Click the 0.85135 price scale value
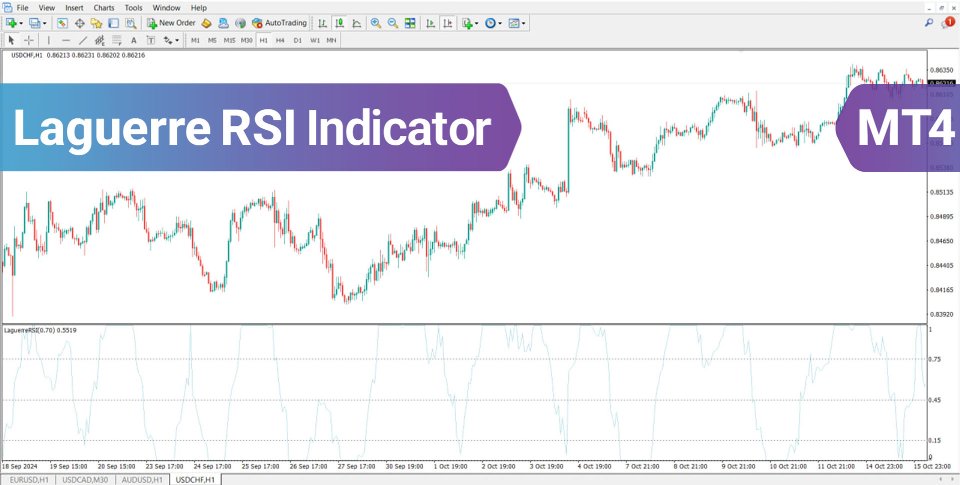 (942, 192)
